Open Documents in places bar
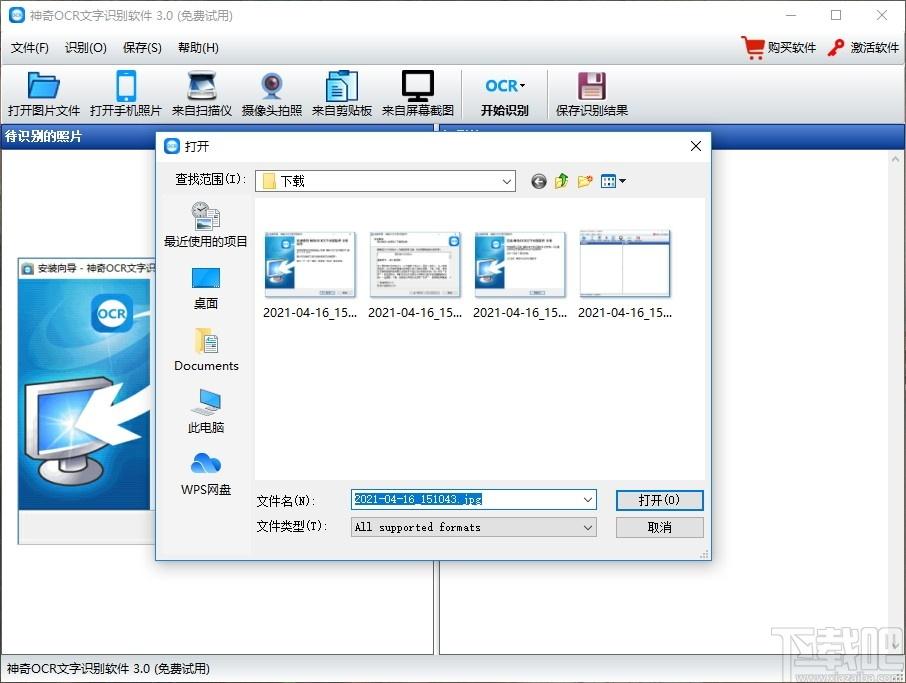Image resolution: width=906 pixels, height=683 pixels. pos(206,350)
